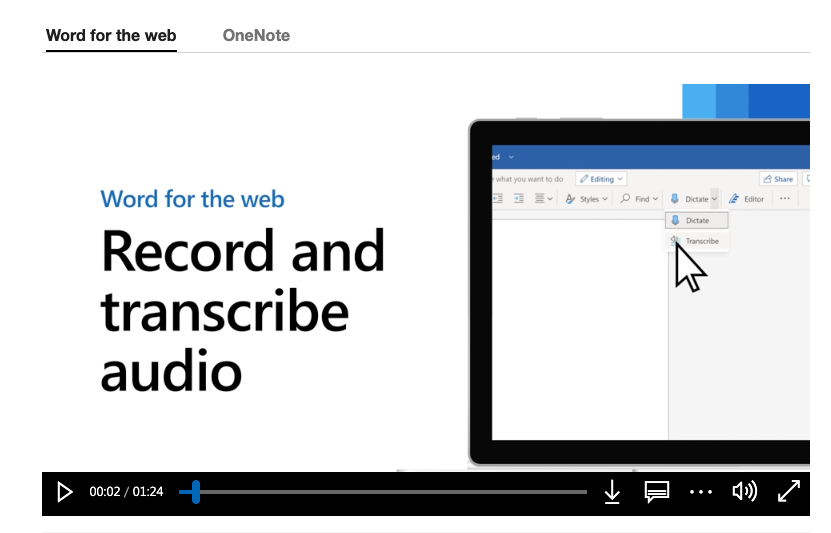Switch to the OneNote tab
This screenshot has height=533, width=831.
click(256, 35)
